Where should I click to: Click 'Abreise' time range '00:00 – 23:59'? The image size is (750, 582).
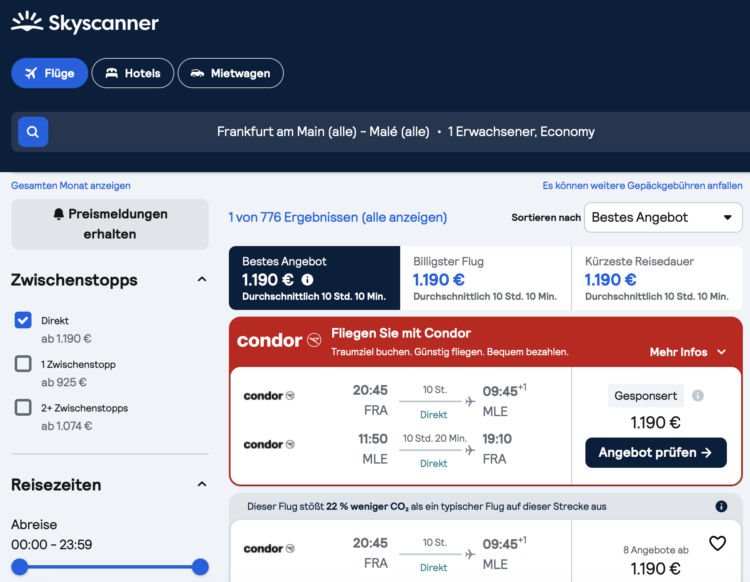tap(52, 544)
